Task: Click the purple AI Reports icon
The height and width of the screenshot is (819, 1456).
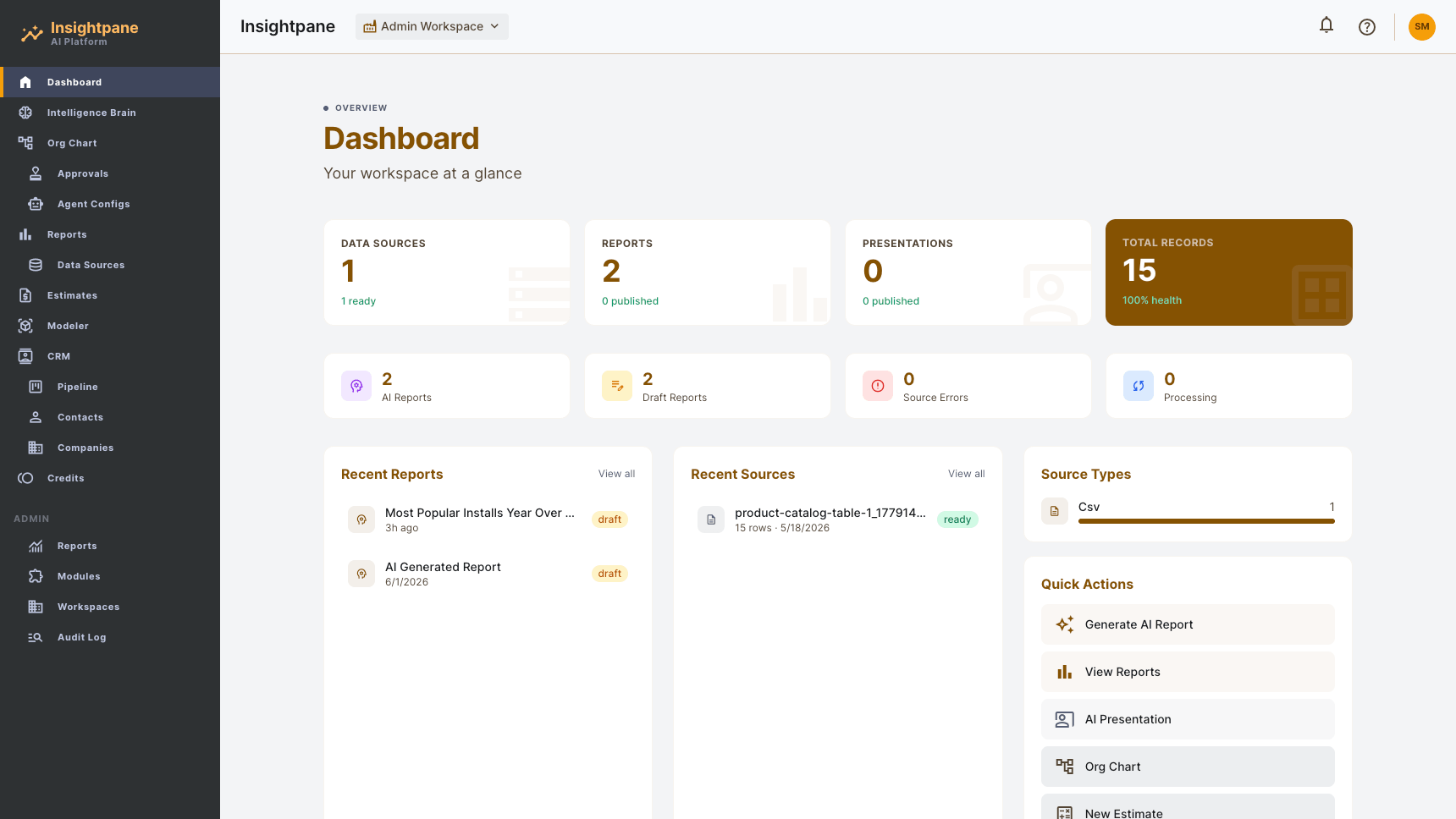Action: point(356,386)
